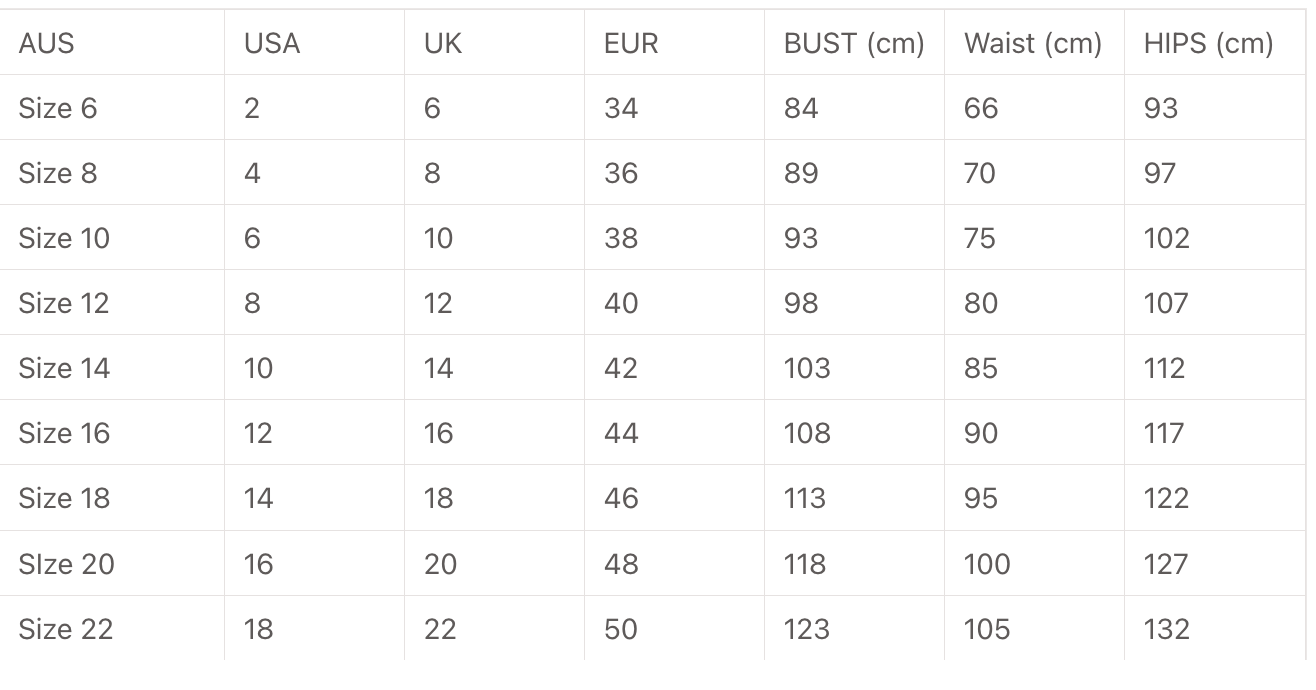The width and height of the screenshot is (1316, 690).
Task: Select the BUST (cm) header
Action: [854, 43]
